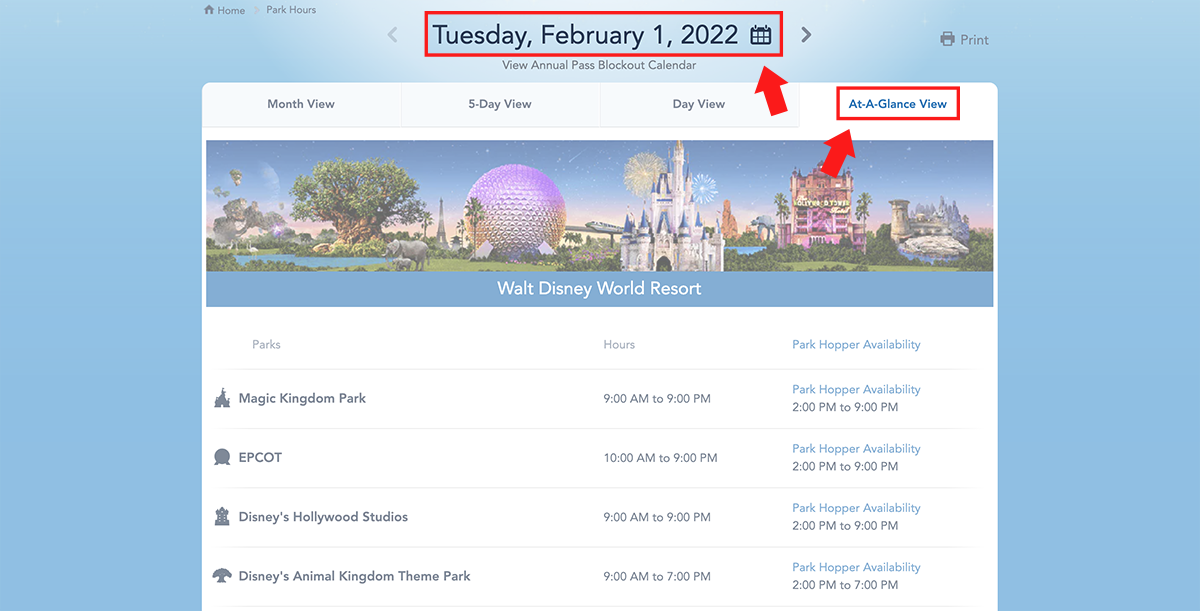1200x611 pixels.
Task: Open Hollywood Studios' Park Hopper Availability link
Action: pos(856,507)
